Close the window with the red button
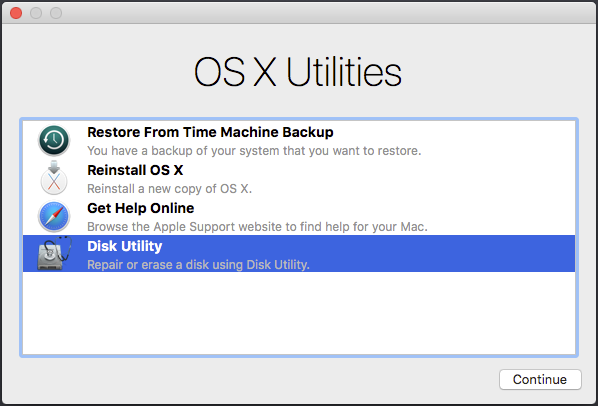 pyautogui.click(x=16, y=13)
